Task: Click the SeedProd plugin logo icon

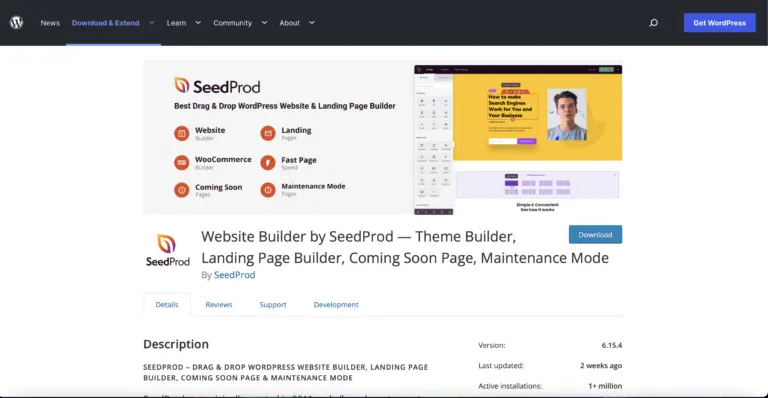Action: tap(168, 251)
